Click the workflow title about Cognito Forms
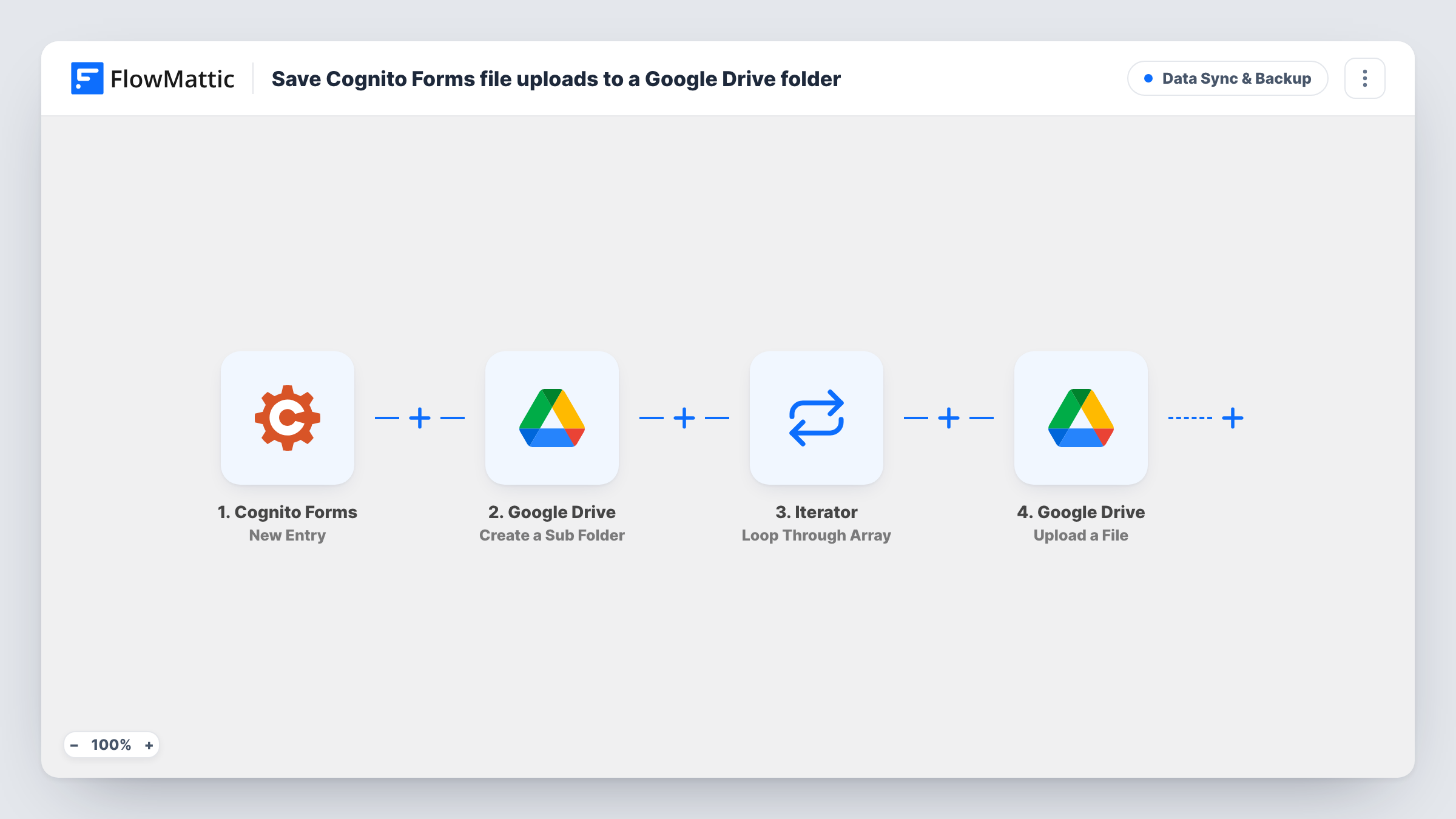This screenshot has width=1456, height=819. tap(556, 79)
